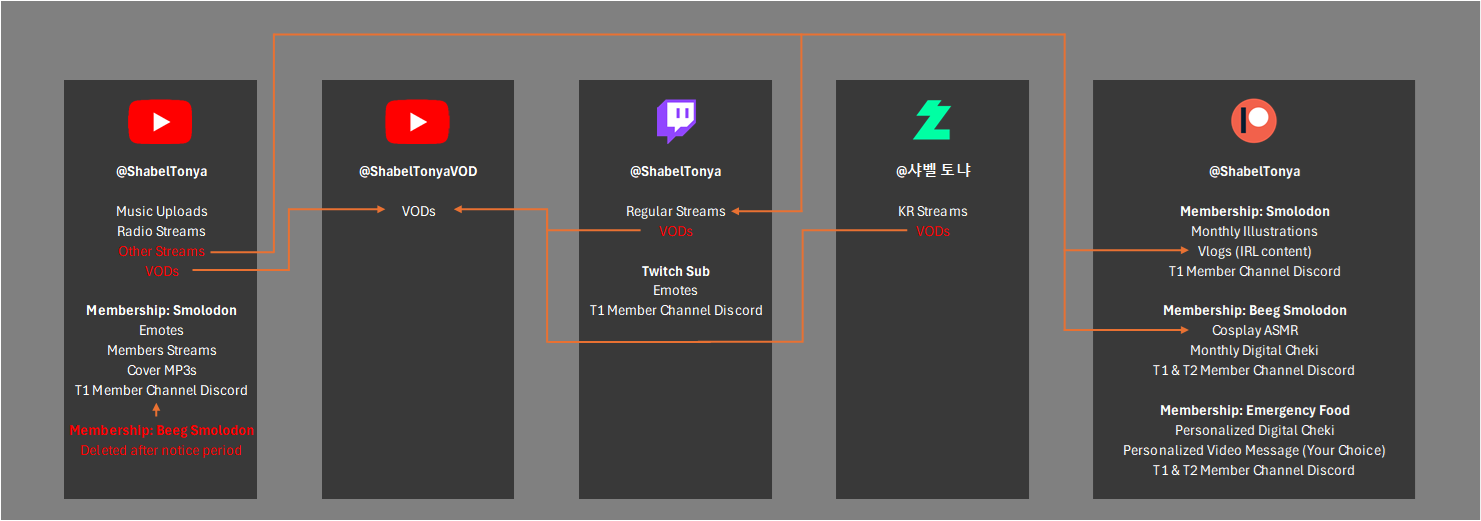Viewport: 1481px width, 521px height.
Task: Click the YouTube logo above Music Uploads column
Action: [x=160, y=122]
